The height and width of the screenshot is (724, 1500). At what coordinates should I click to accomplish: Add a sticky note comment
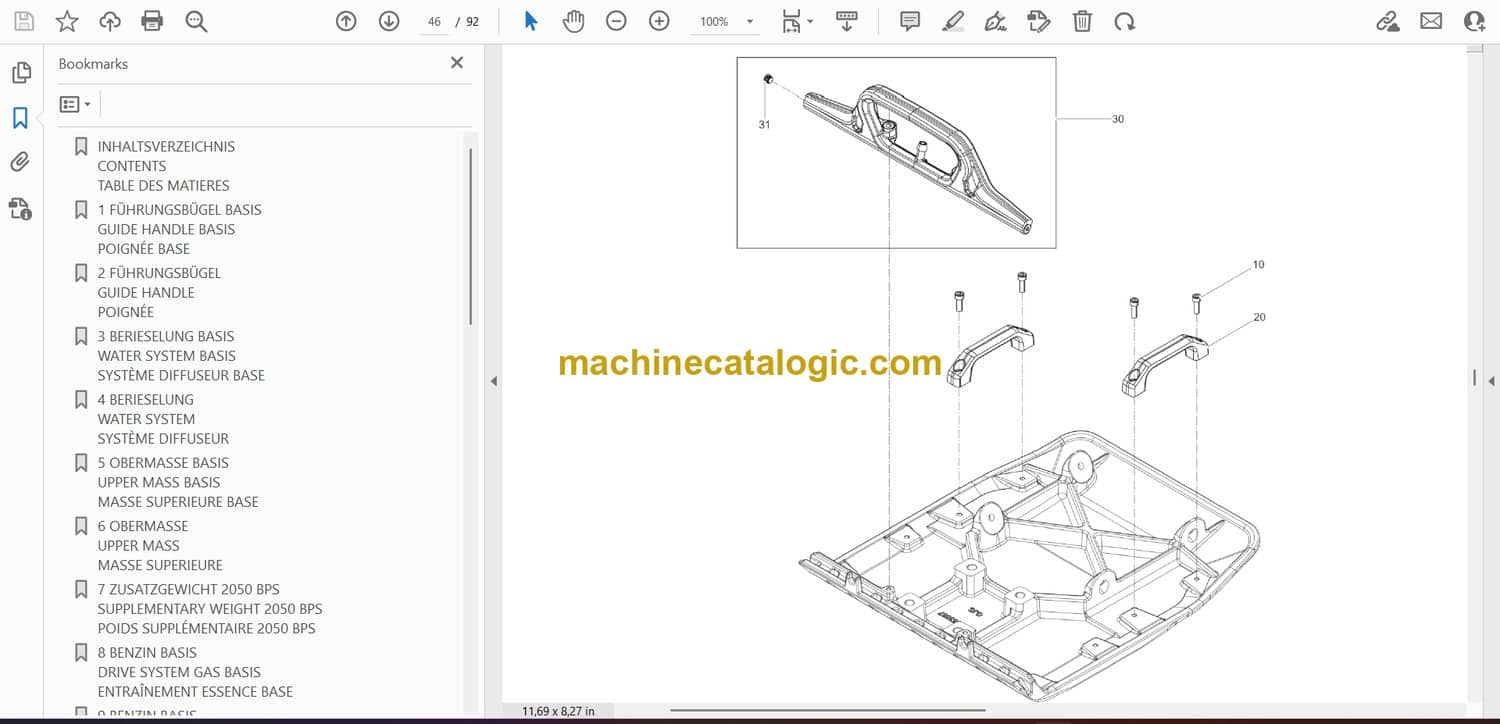[909, 21]
